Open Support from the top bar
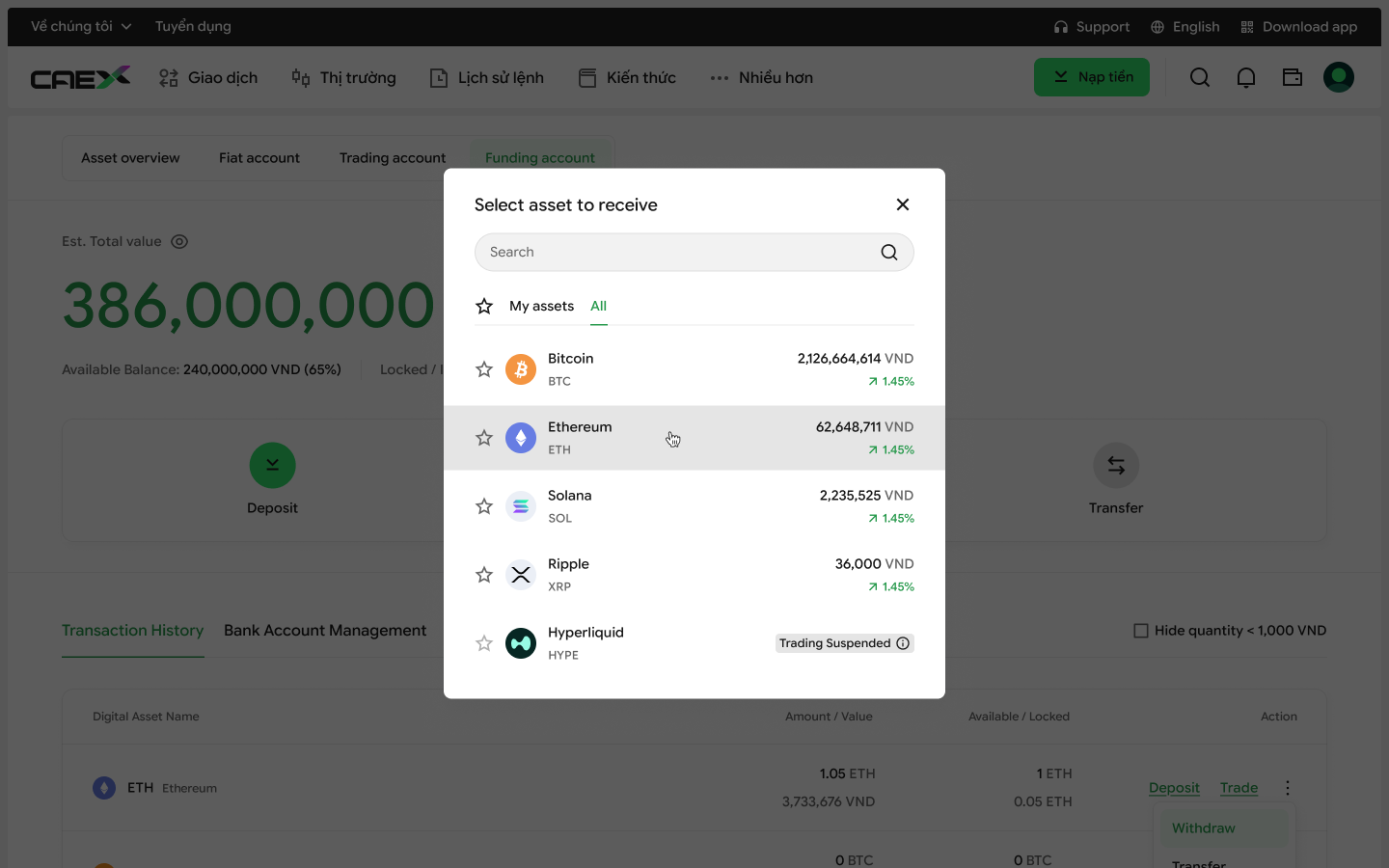The image size is (1389, 868). pyautogui.click(x=1092, y=27)
